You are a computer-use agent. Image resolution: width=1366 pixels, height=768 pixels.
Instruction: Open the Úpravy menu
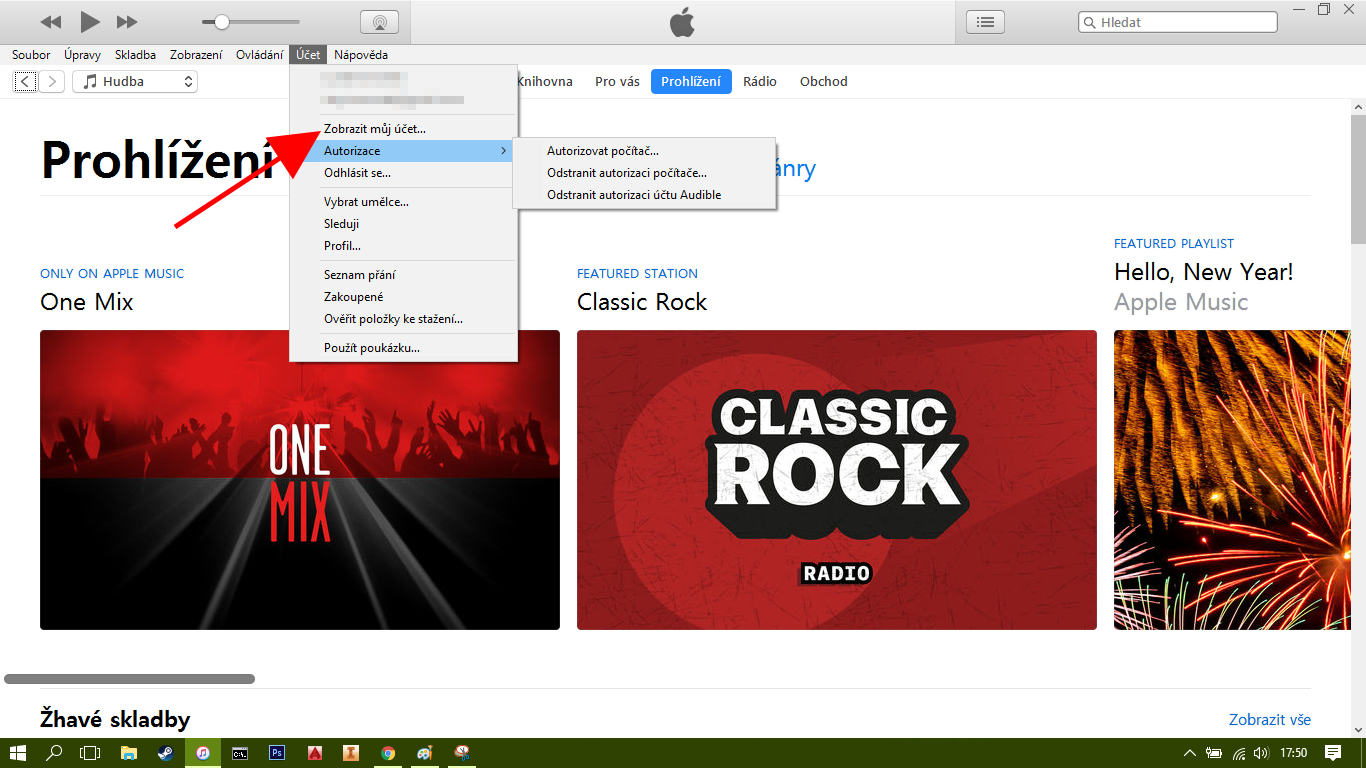point(82,55)
